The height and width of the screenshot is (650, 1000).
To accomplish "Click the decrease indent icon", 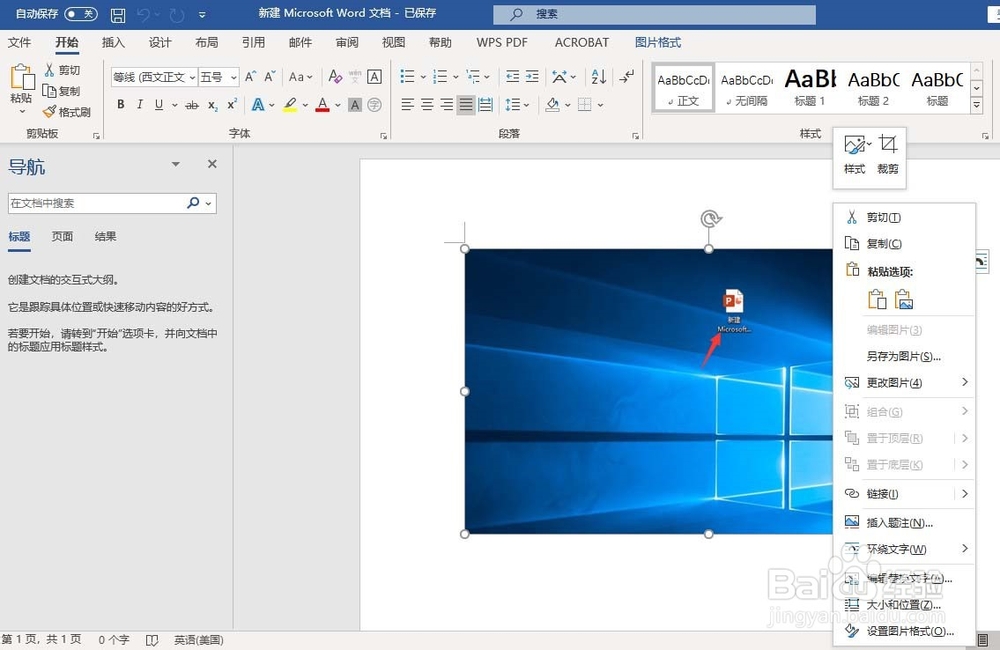I will (512, 77).
